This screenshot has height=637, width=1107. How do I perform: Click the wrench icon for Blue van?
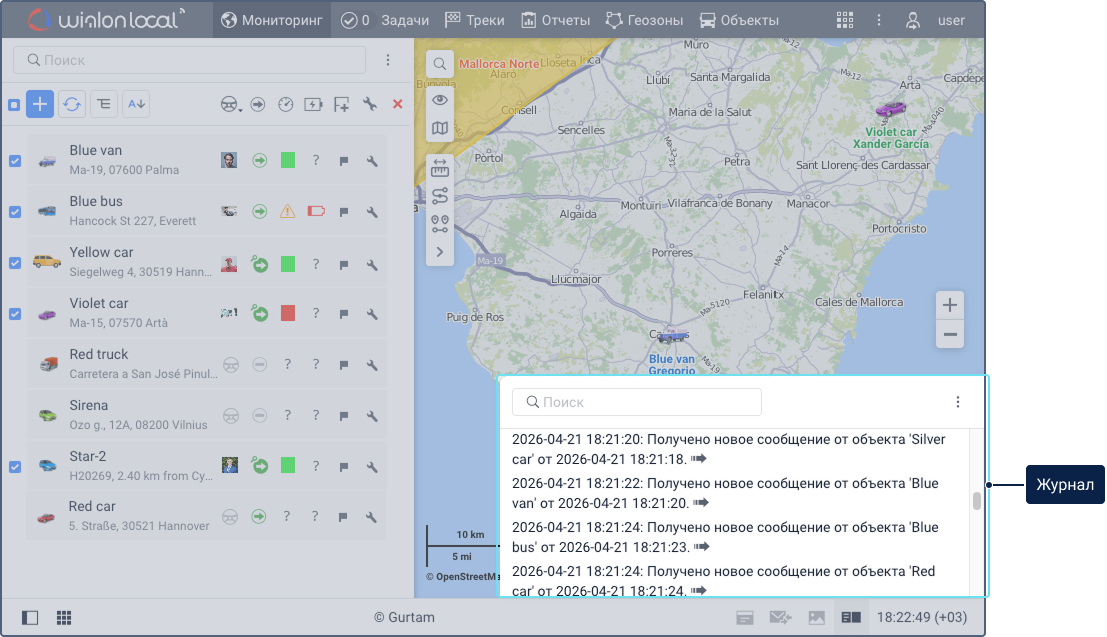tap(371, 160)
